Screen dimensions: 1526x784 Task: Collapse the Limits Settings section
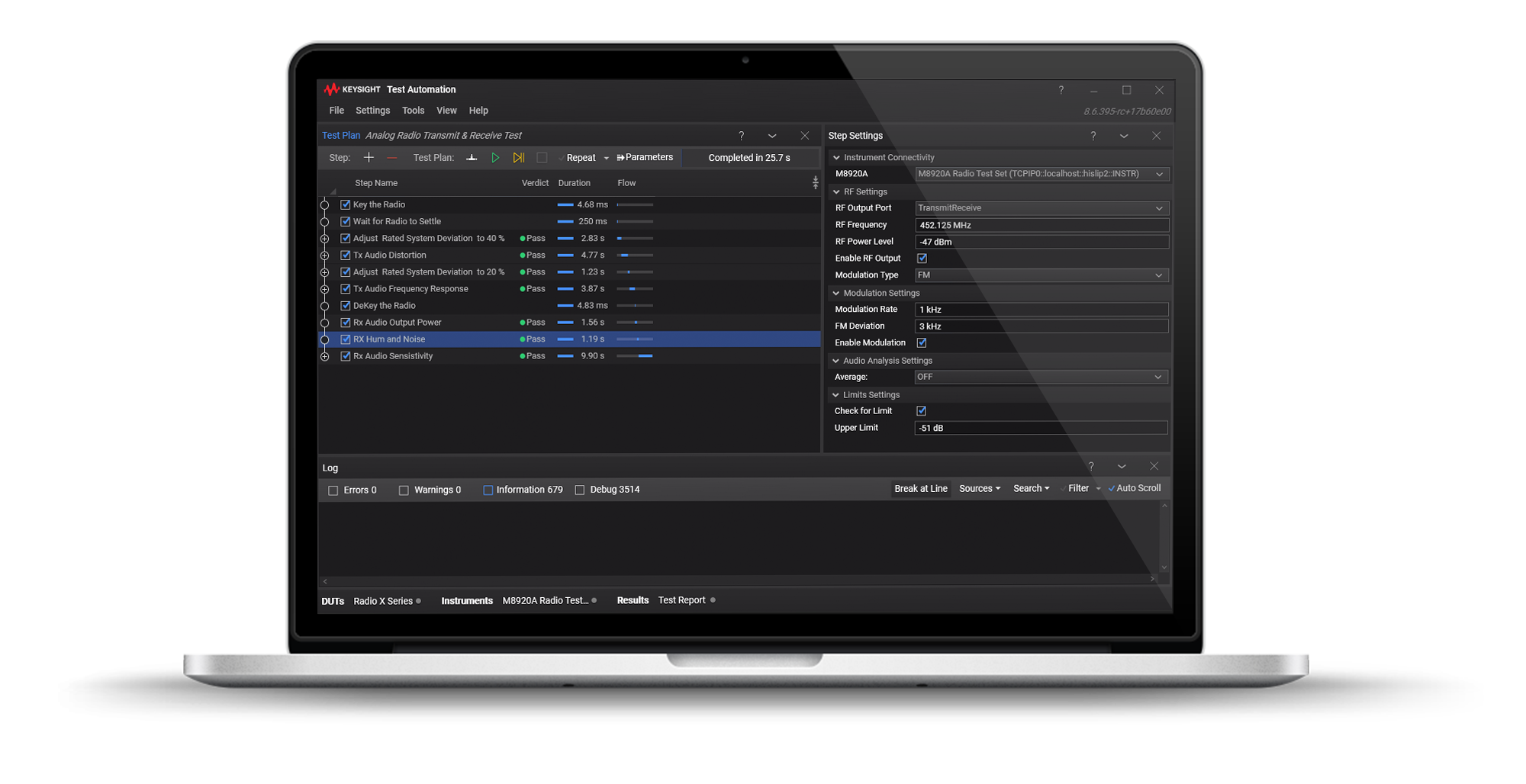click(x=836, y=395)
